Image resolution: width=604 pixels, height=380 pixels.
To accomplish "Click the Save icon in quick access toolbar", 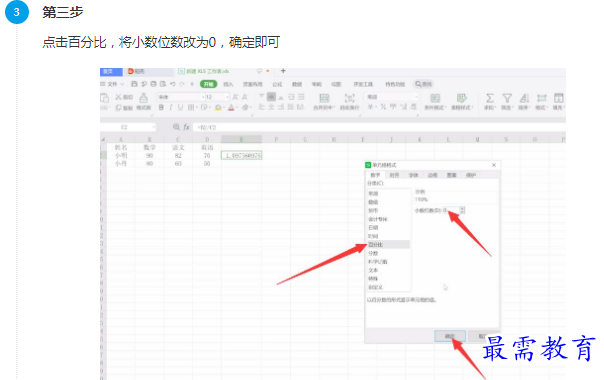I will [x=134, y=84].
